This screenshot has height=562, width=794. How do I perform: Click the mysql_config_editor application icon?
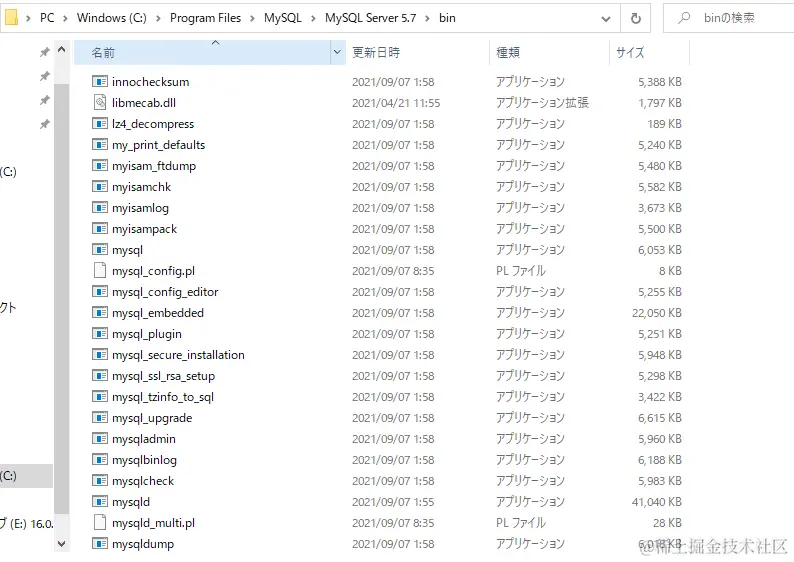coord(100,292)
